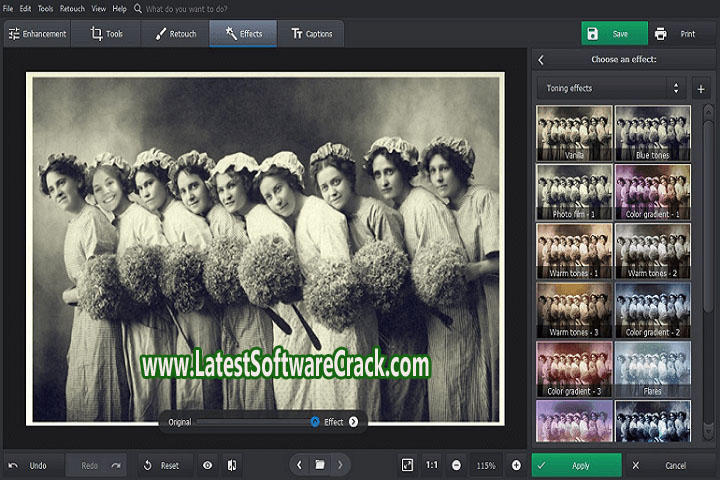Switch to the Retouch tab

174,34
